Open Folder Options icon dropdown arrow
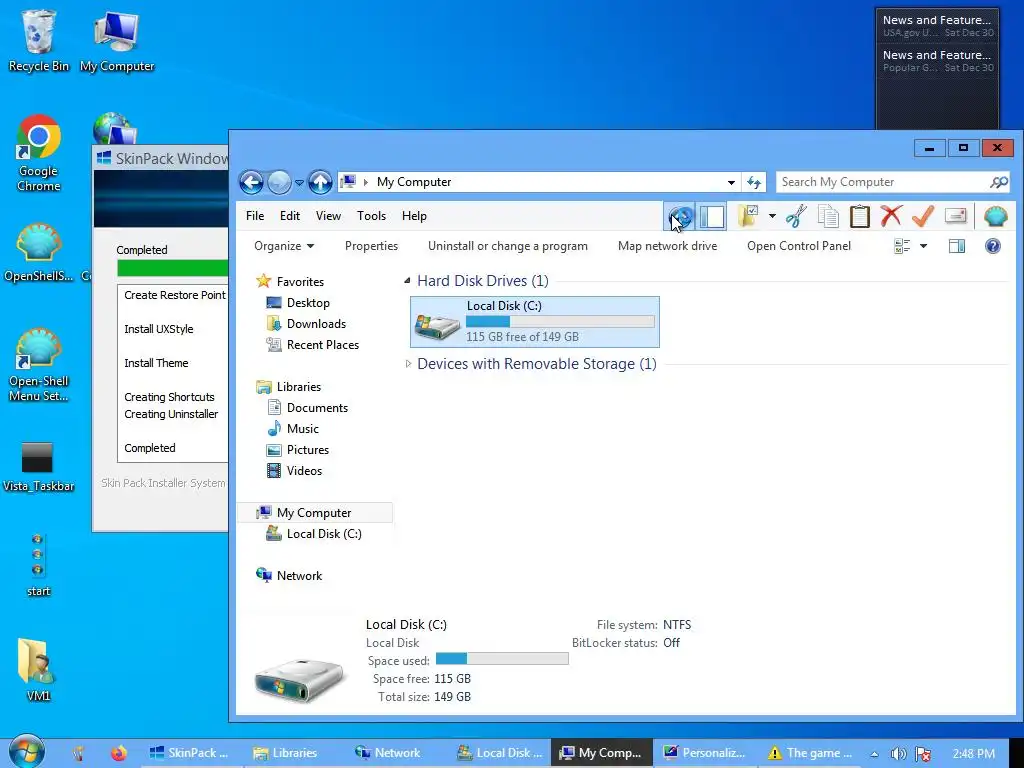The width and height of the screenshot is (1024, 768). pos(772,216)
